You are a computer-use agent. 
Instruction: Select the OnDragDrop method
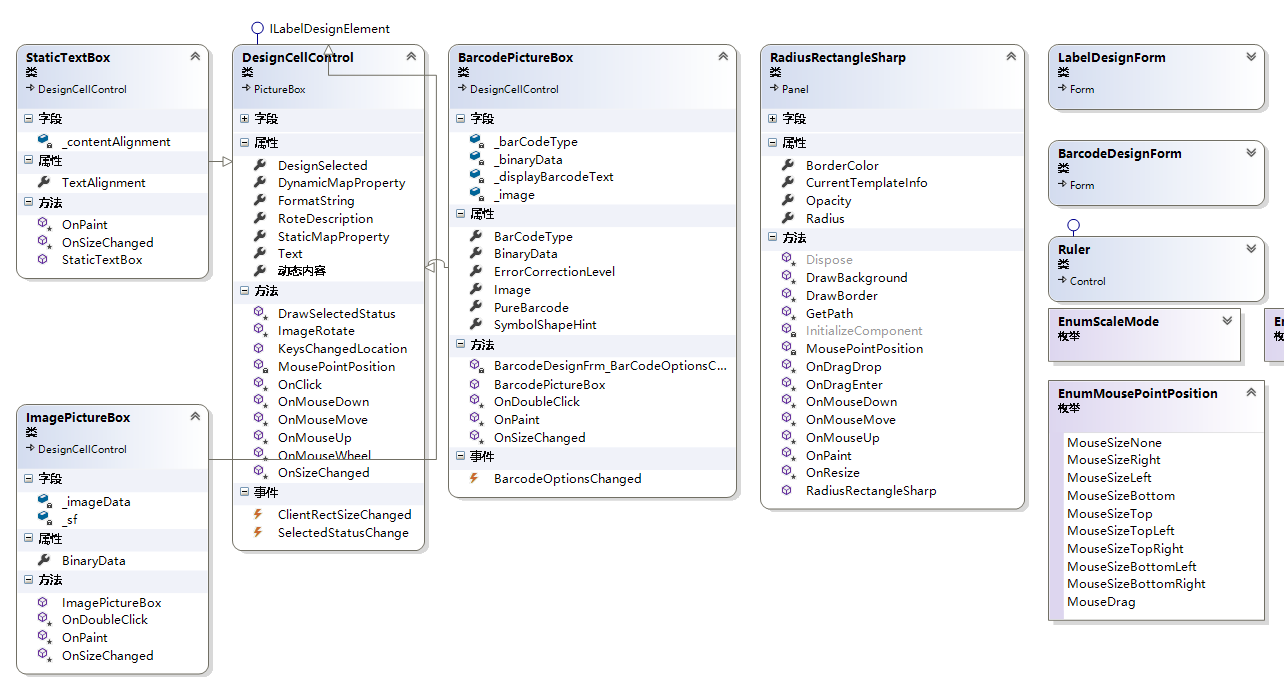pyautogui.click(x=844, y=367)
